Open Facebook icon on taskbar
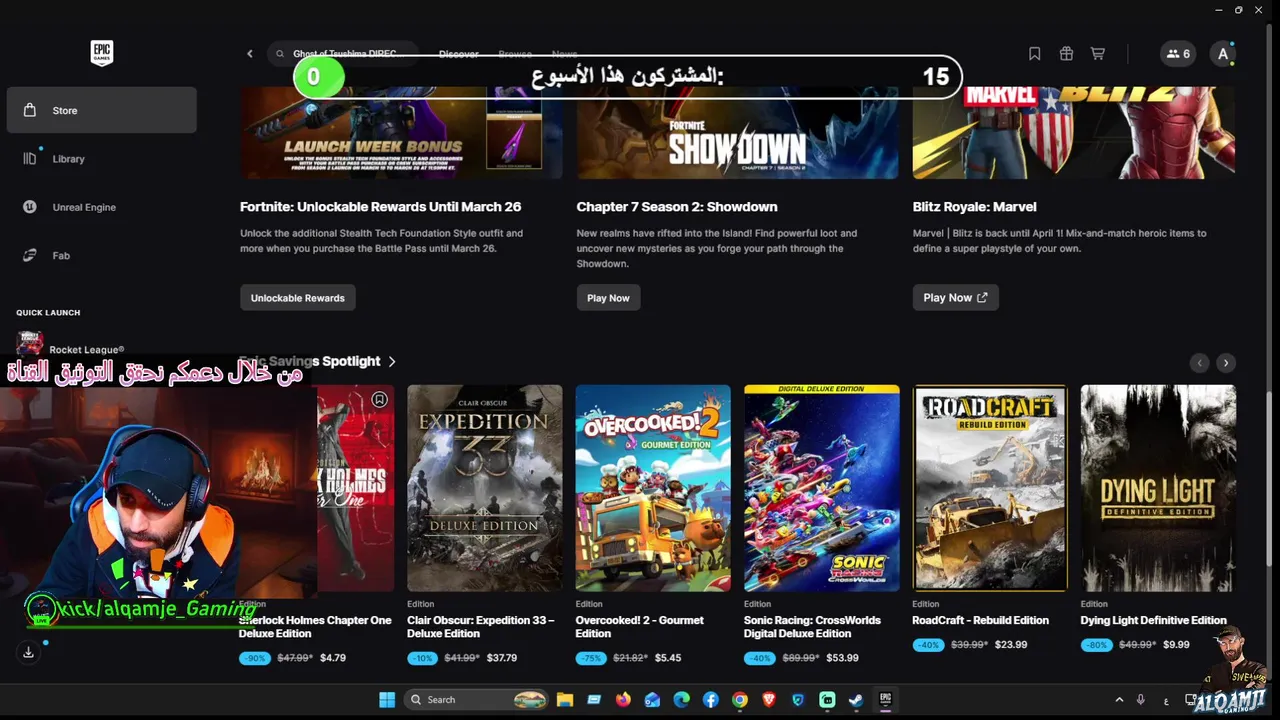 pos(711,700)
